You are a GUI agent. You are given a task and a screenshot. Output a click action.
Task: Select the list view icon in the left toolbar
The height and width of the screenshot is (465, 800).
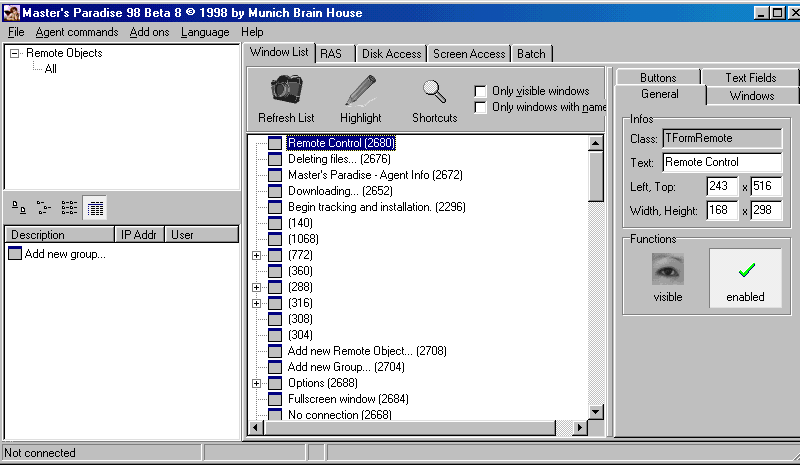[68, 208]
